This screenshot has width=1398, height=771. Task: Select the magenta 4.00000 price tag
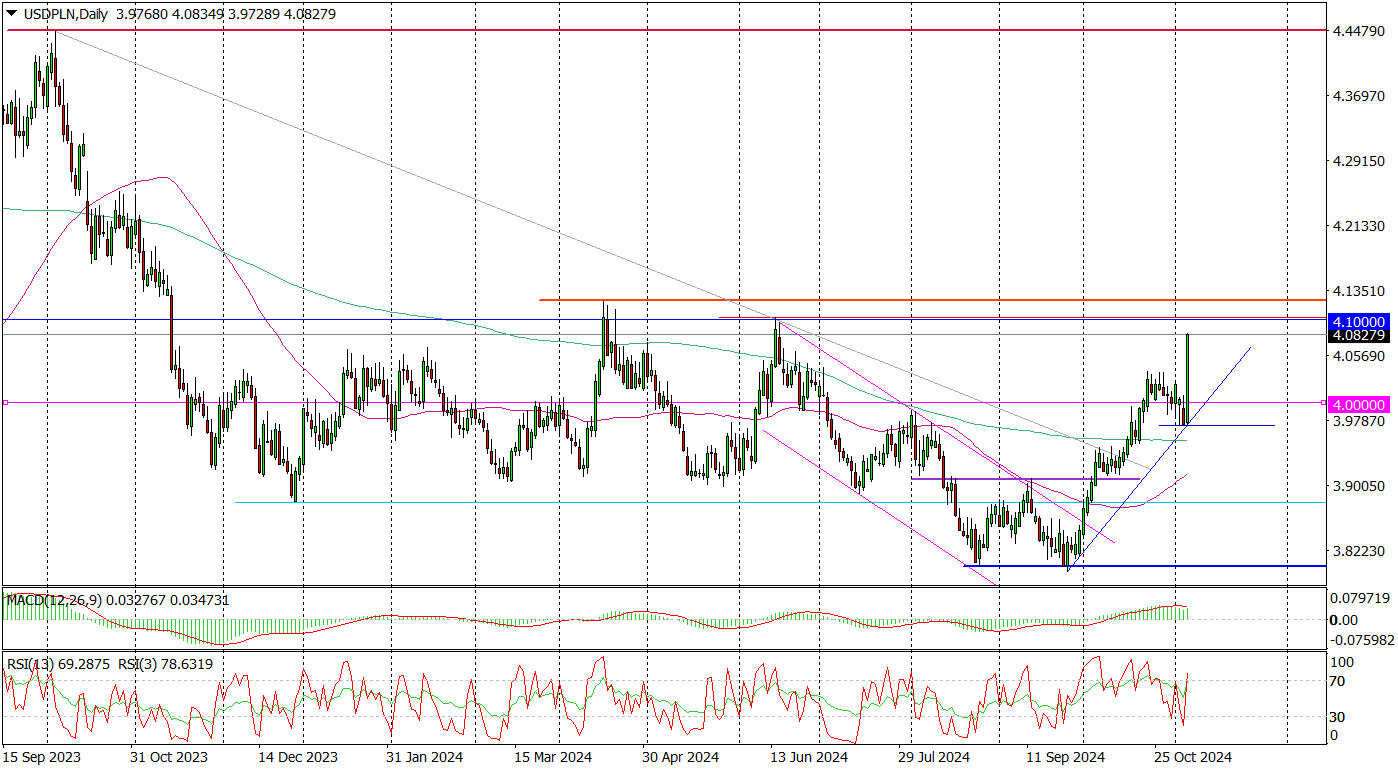pos(1358,404)
